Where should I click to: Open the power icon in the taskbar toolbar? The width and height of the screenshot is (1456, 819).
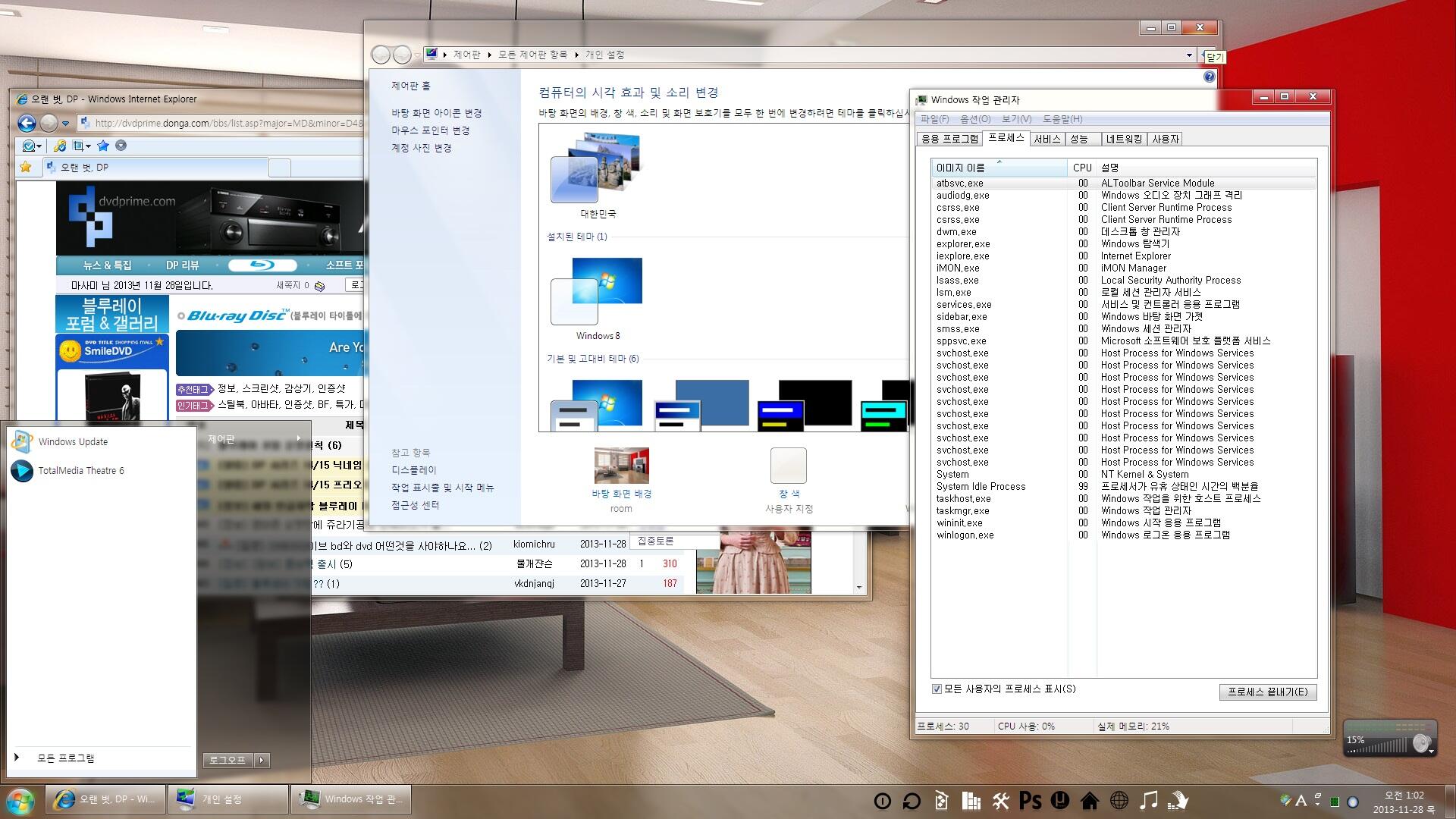pyautogui.click(x=882, y=800)
